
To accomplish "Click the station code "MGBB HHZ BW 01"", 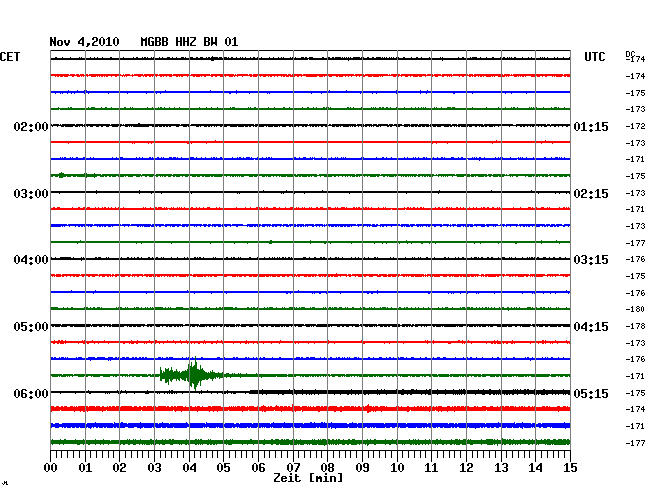I will (189, 42).
